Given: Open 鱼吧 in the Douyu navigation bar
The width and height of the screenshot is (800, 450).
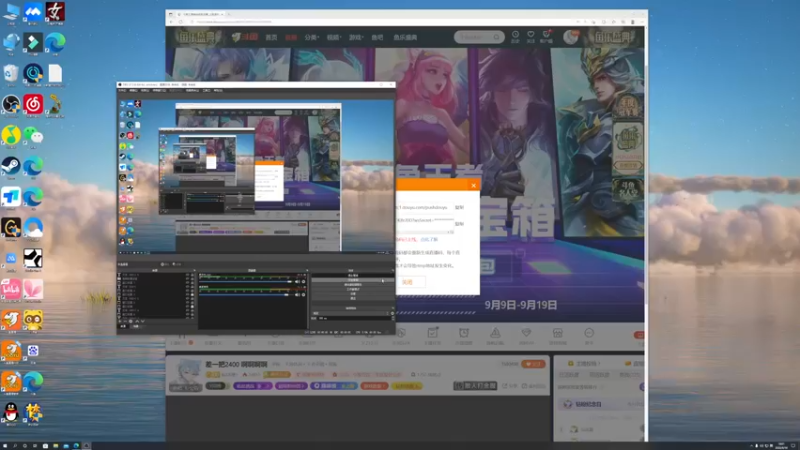Looking at the screenshot, I should point(378,37).
